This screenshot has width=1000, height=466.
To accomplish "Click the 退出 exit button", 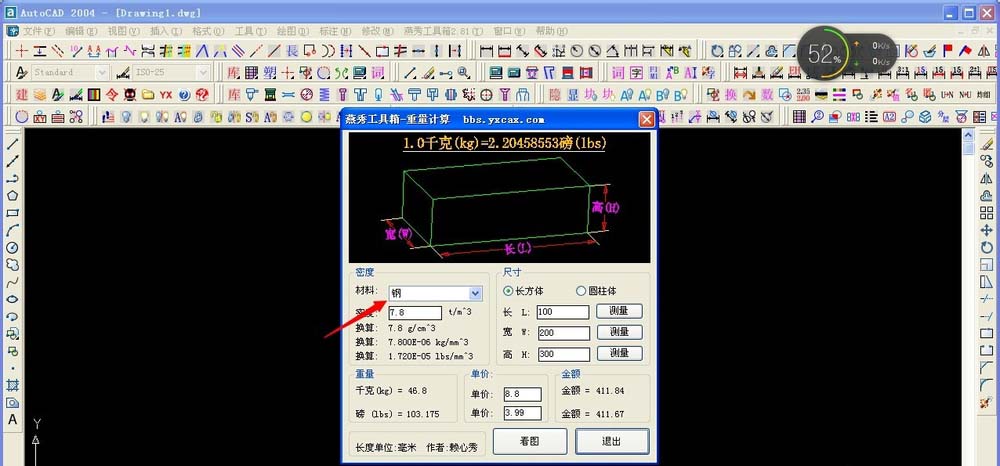I will point(612,441).
